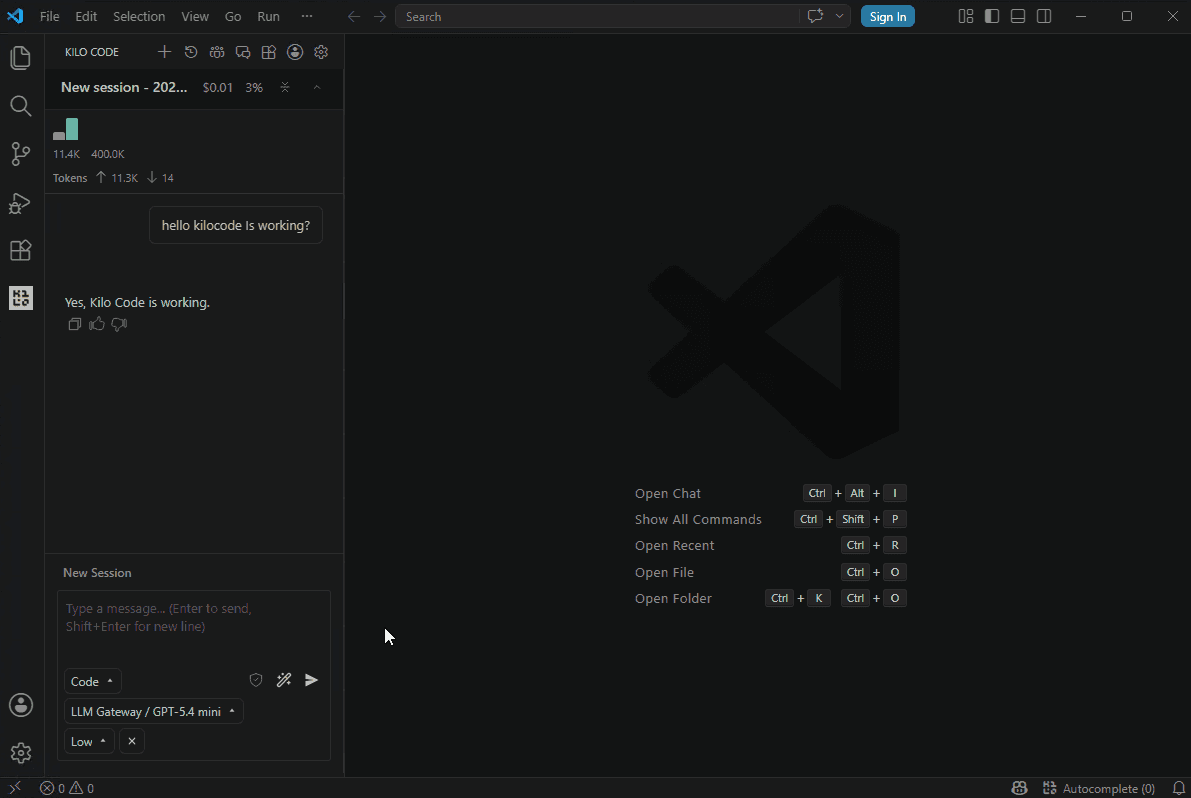The width and height of the screenshot is (1191, 798).
Task: Open the Go menu
Action: tap(233, 16)
